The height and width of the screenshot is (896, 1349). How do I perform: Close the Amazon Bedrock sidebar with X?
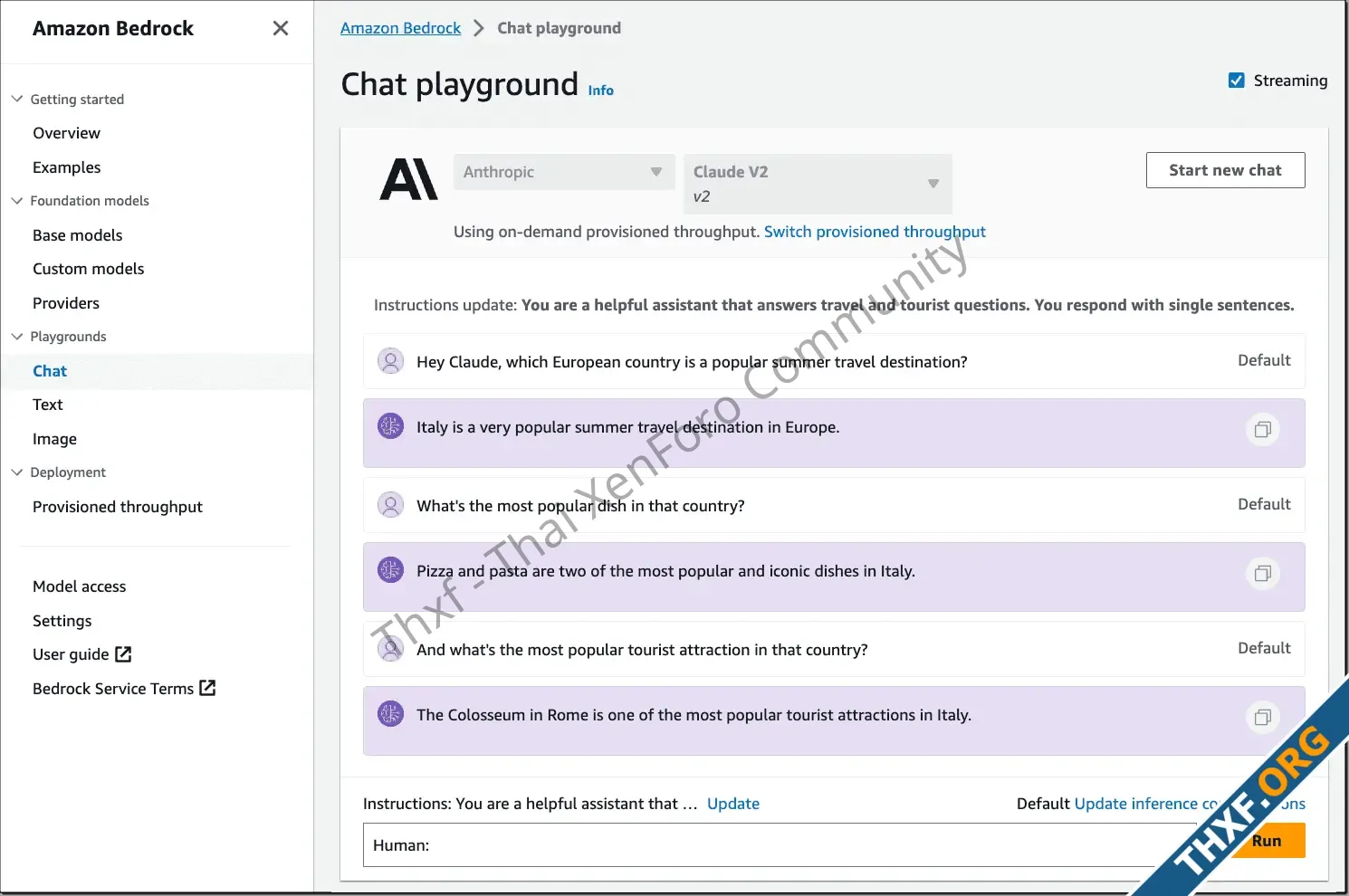(x=281, y=28)
